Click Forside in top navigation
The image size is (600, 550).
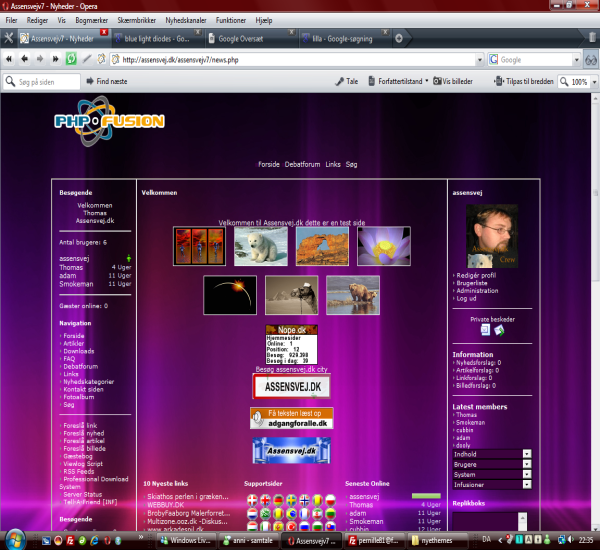(x=269, y=164)
